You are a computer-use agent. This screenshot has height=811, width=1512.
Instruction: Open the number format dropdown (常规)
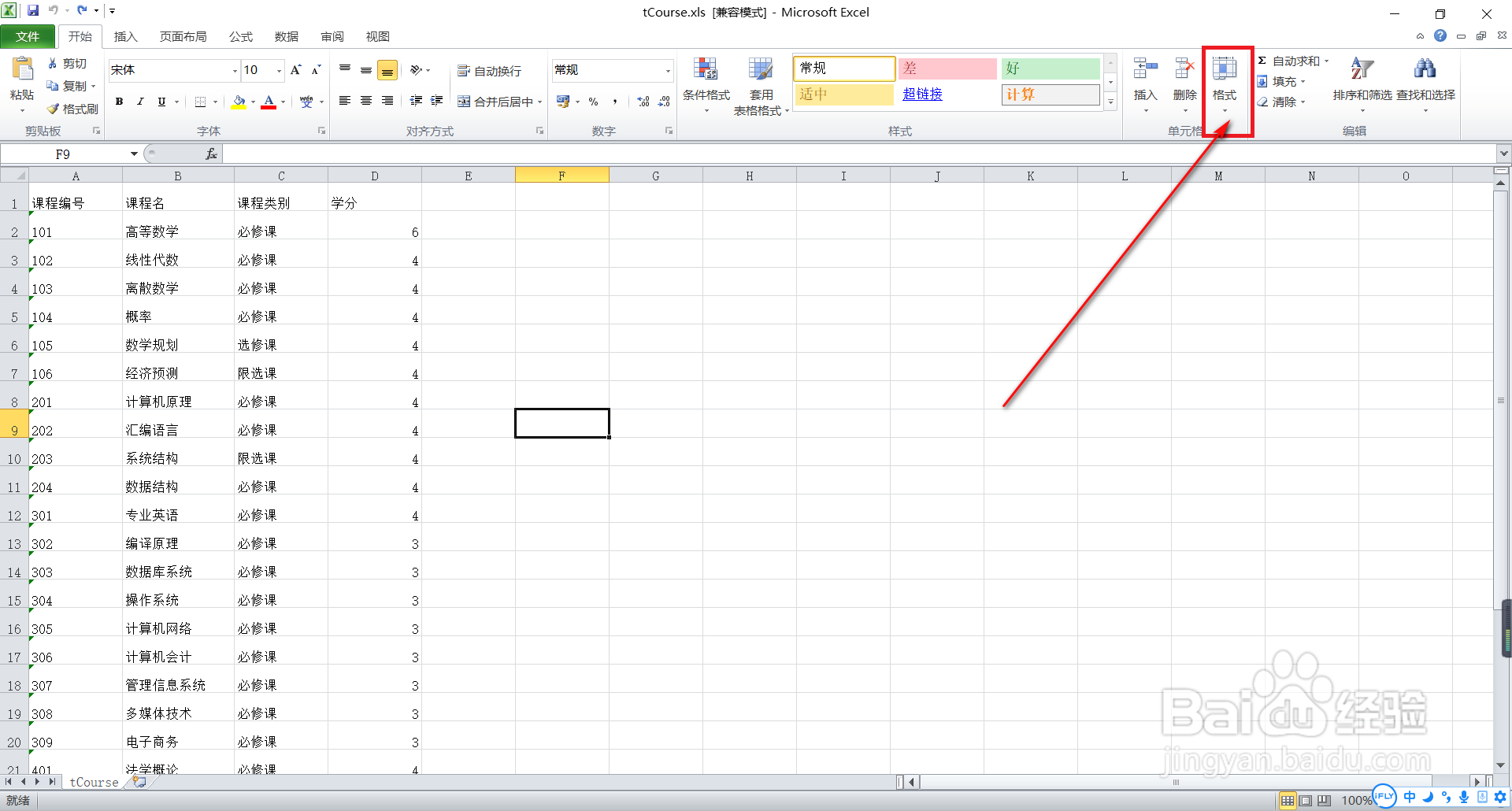(668, 70)
